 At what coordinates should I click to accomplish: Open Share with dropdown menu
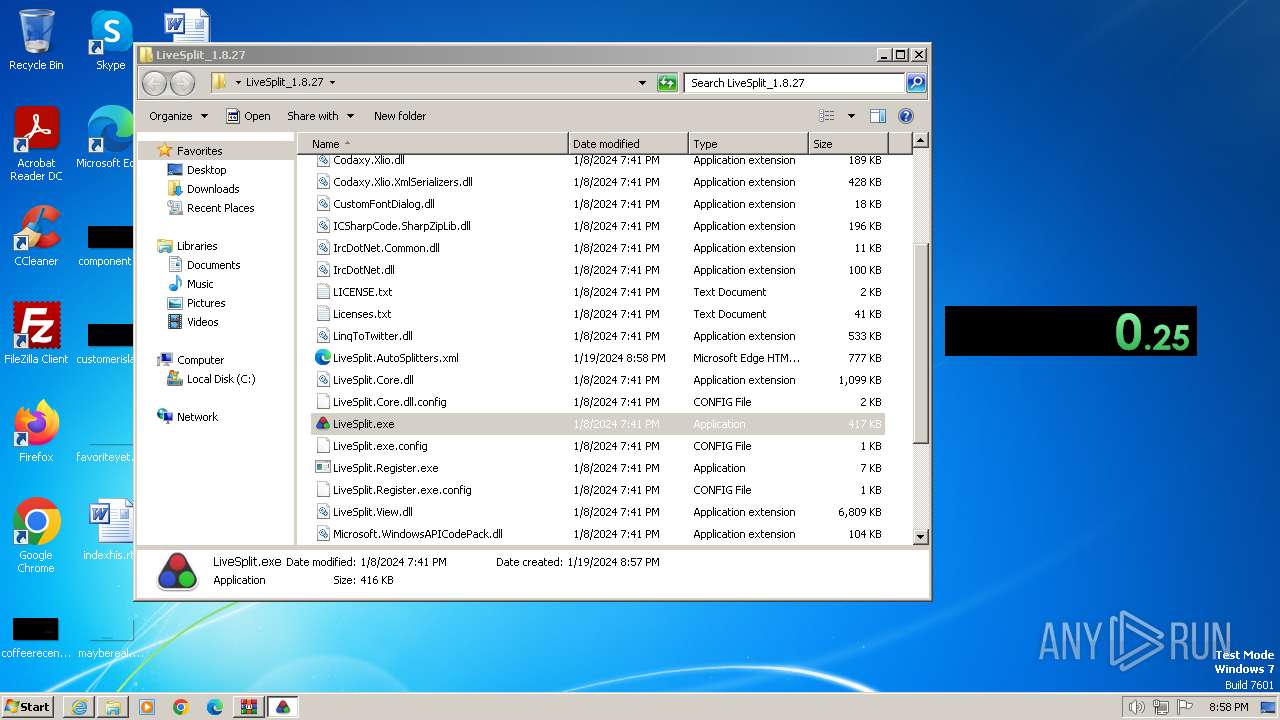(319, 116)
